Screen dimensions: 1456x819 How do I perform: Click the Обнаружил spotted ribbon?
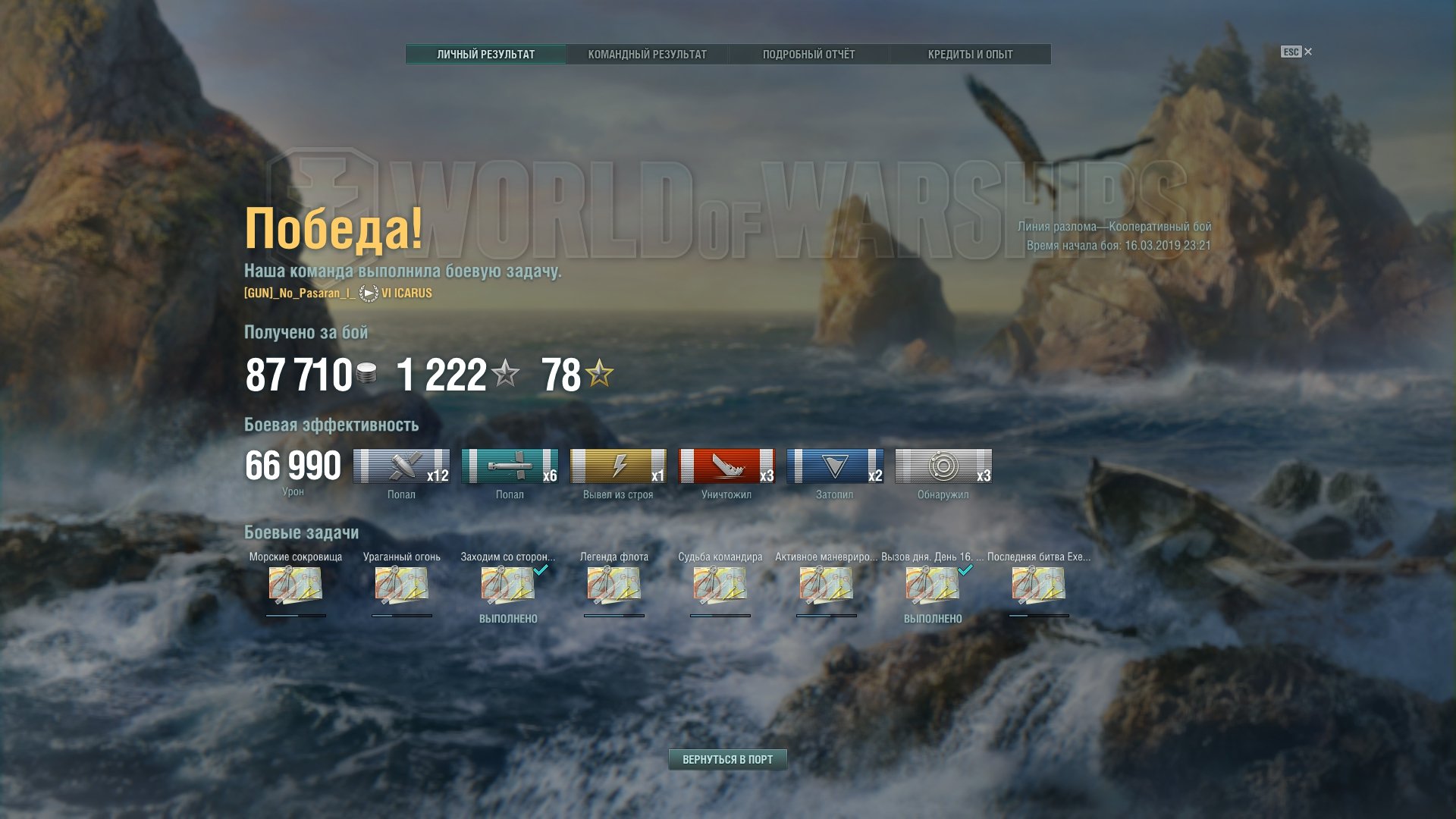pos(943,466)
